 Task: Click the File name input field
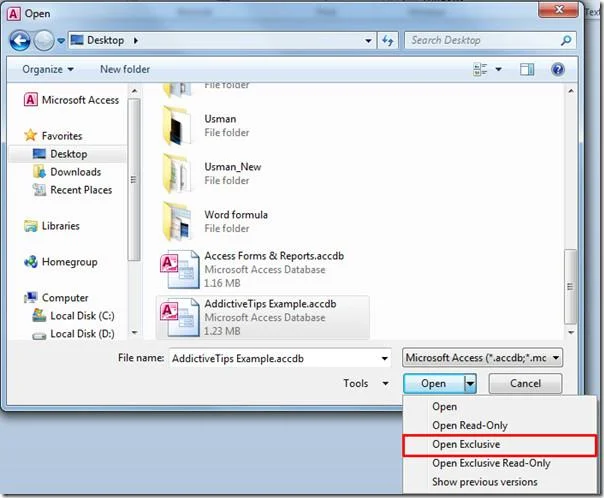pos(274,359)
